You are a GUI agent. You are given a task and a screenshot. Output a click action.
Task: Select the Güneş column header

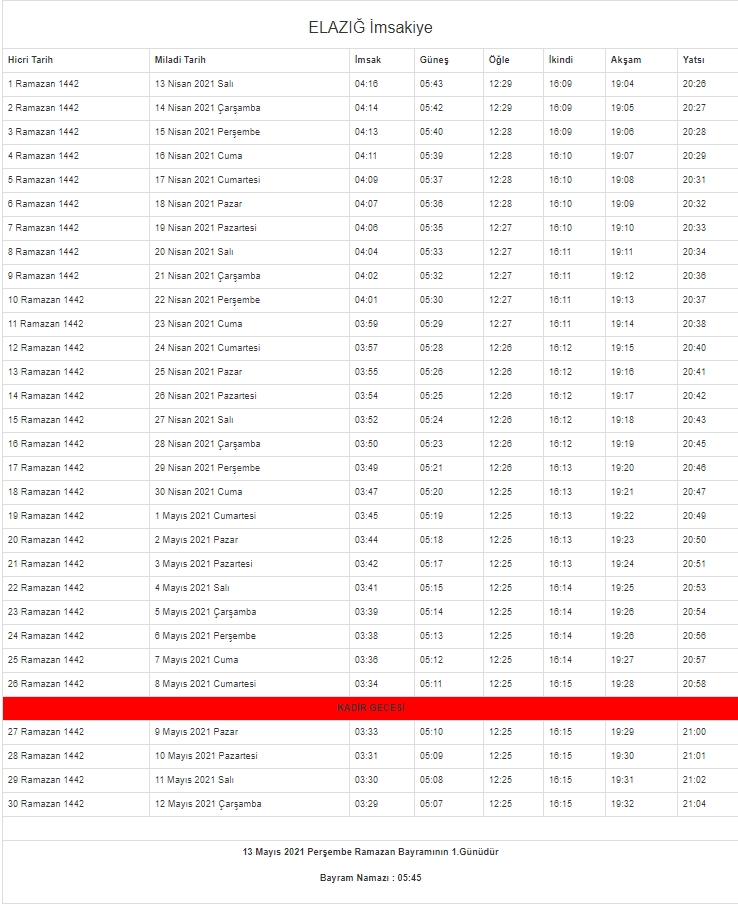(x=434, y=60)
